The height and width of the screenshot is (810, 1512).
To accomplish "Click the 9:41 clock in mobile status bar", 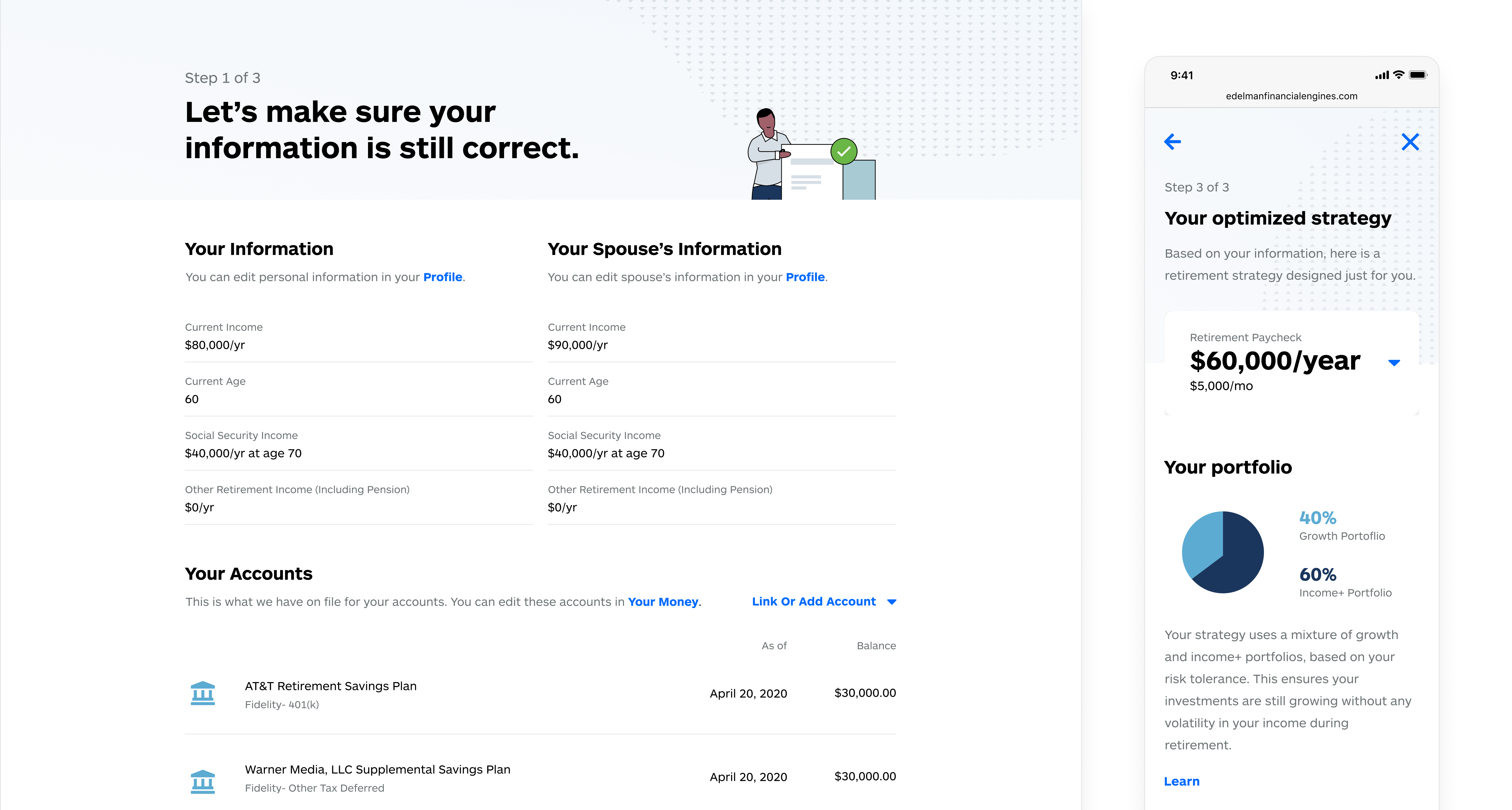I will click(x=1182, y=75).
